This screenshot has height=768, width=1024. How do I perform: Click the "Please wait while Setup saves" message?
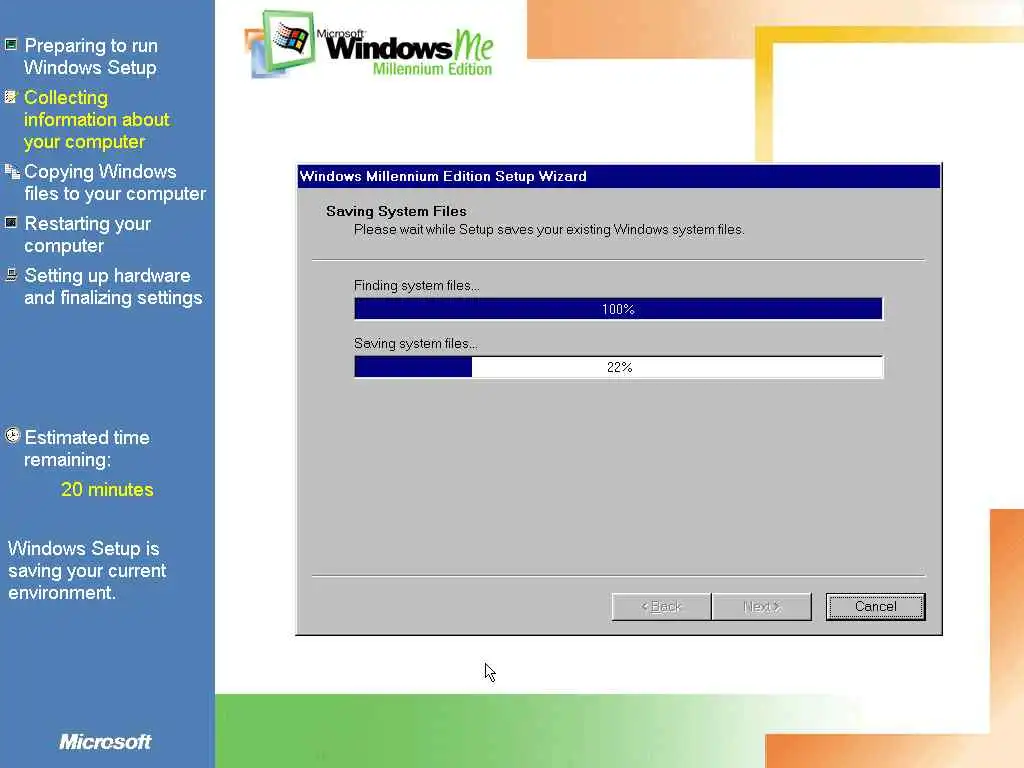[x=549, y=230]
